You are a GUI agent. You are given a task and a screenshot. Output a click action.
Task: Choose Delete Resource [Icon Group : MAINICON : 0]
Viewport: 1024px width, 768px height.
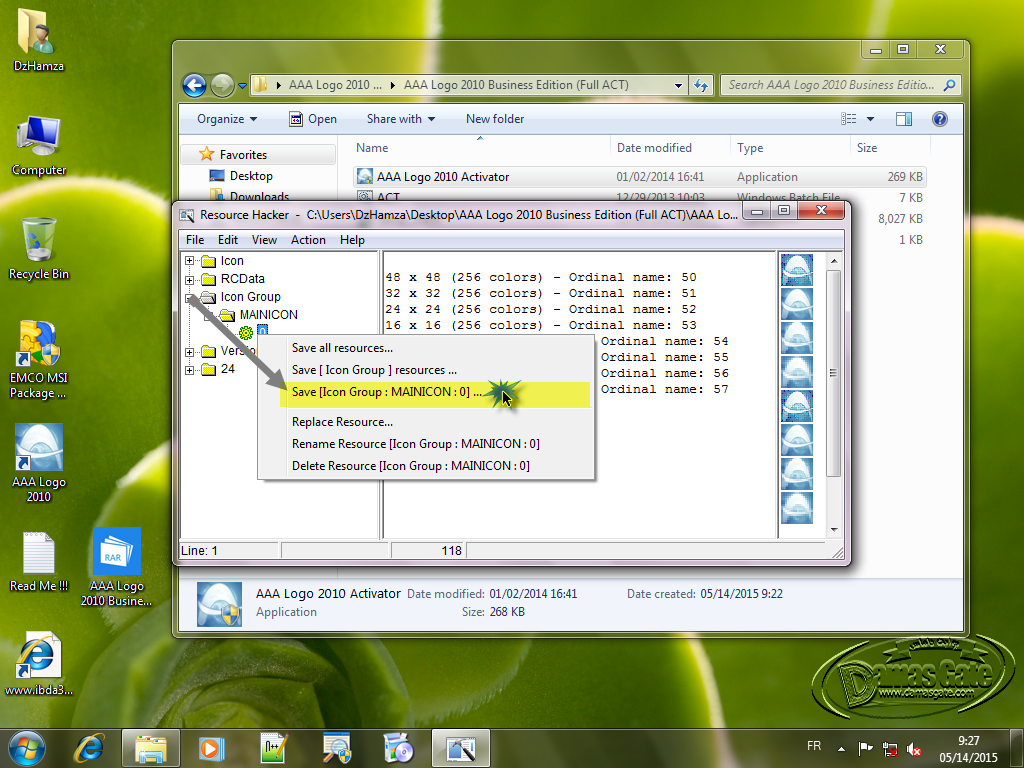(x=426, y=466)
